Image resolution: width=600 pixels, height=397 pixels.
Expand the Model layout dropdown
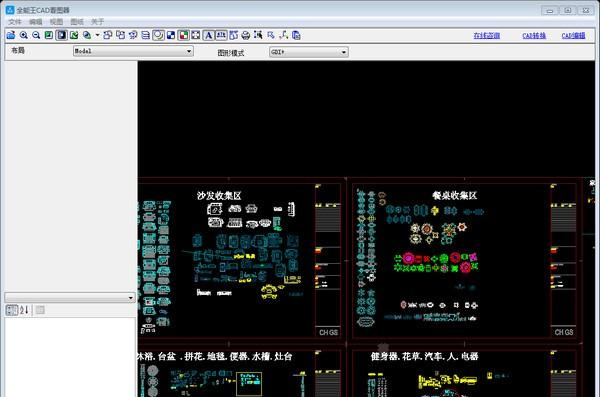(x=133, y=51)
